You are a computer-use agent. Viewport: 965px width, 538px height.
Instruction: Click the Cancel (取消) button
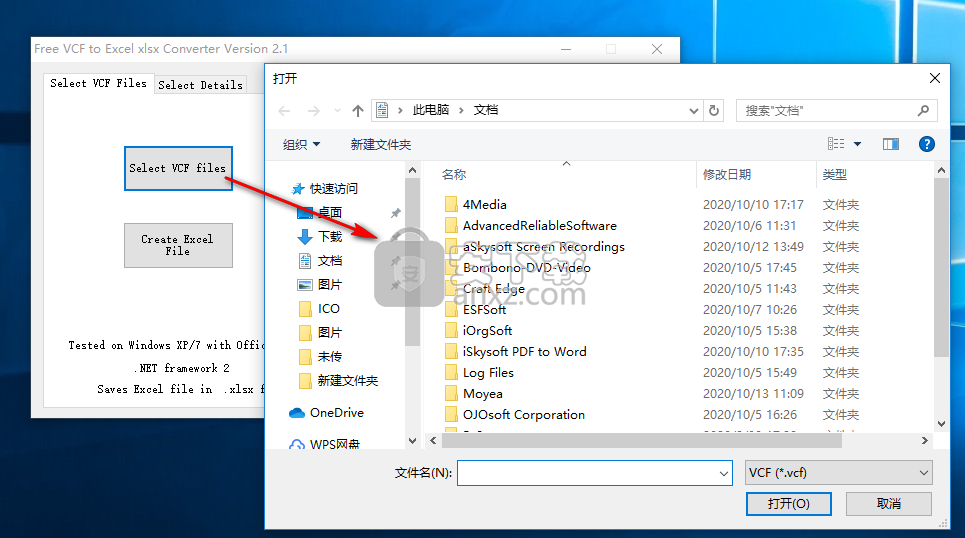click(888, 504)
